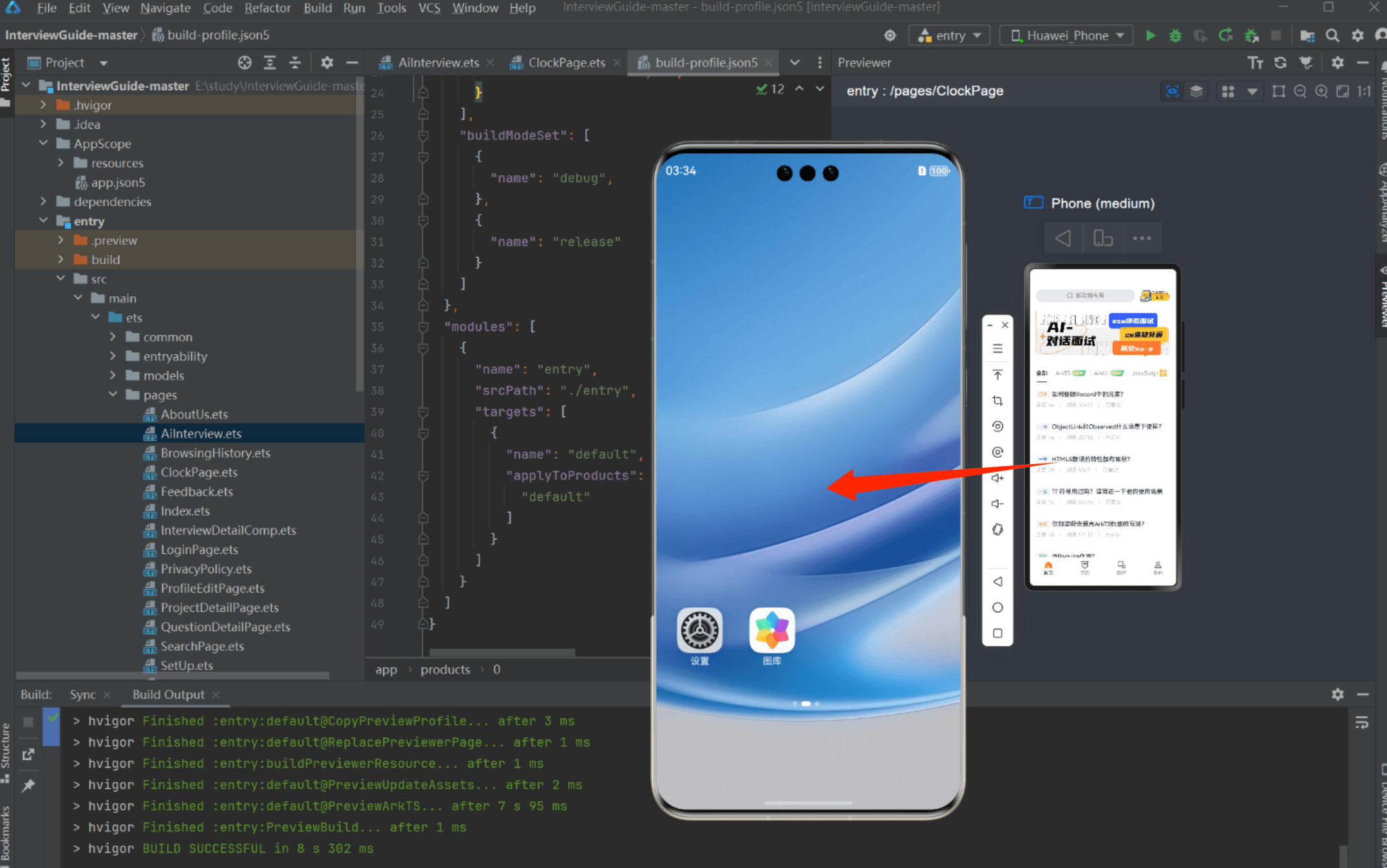Select the Sync tab in Build panel
This screenshot has width=1387, height=868.
coord(82,694)
